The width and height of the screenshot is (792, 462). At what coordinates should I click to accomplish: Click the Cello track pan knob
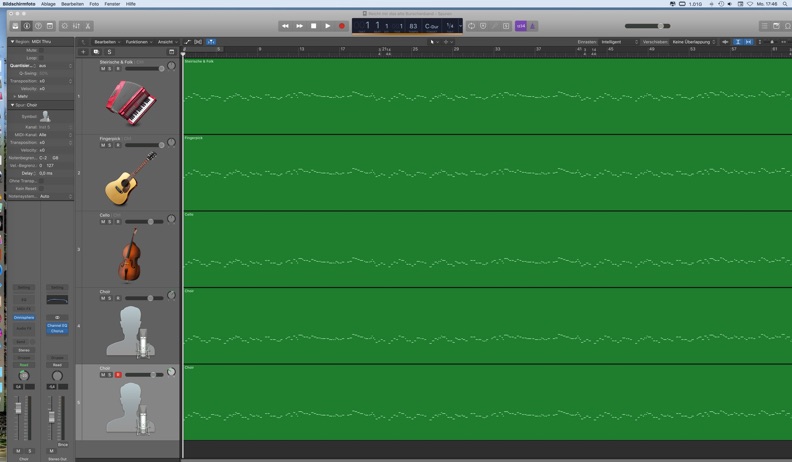point(171,219)
